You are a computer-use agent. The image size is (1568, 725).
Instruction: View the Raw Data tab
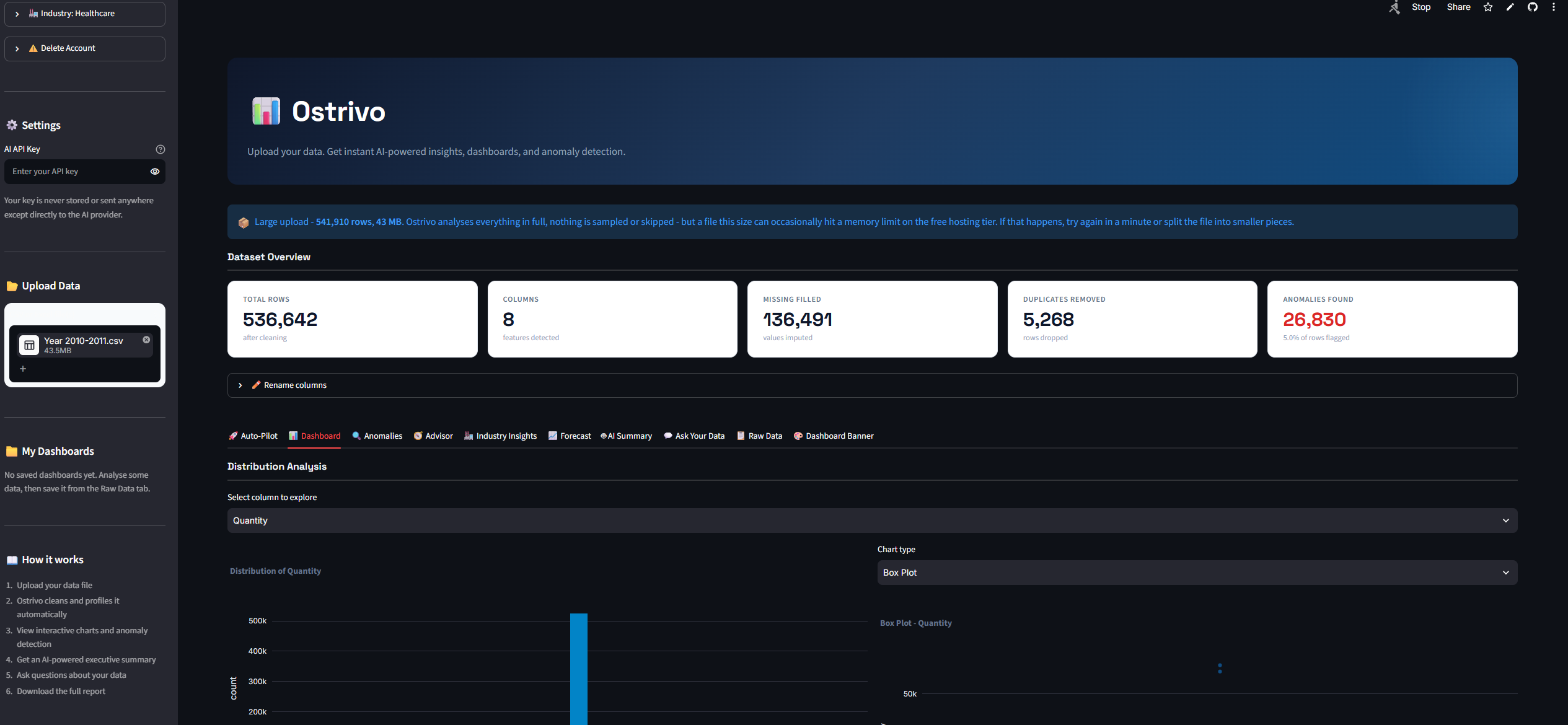[759, 436]
